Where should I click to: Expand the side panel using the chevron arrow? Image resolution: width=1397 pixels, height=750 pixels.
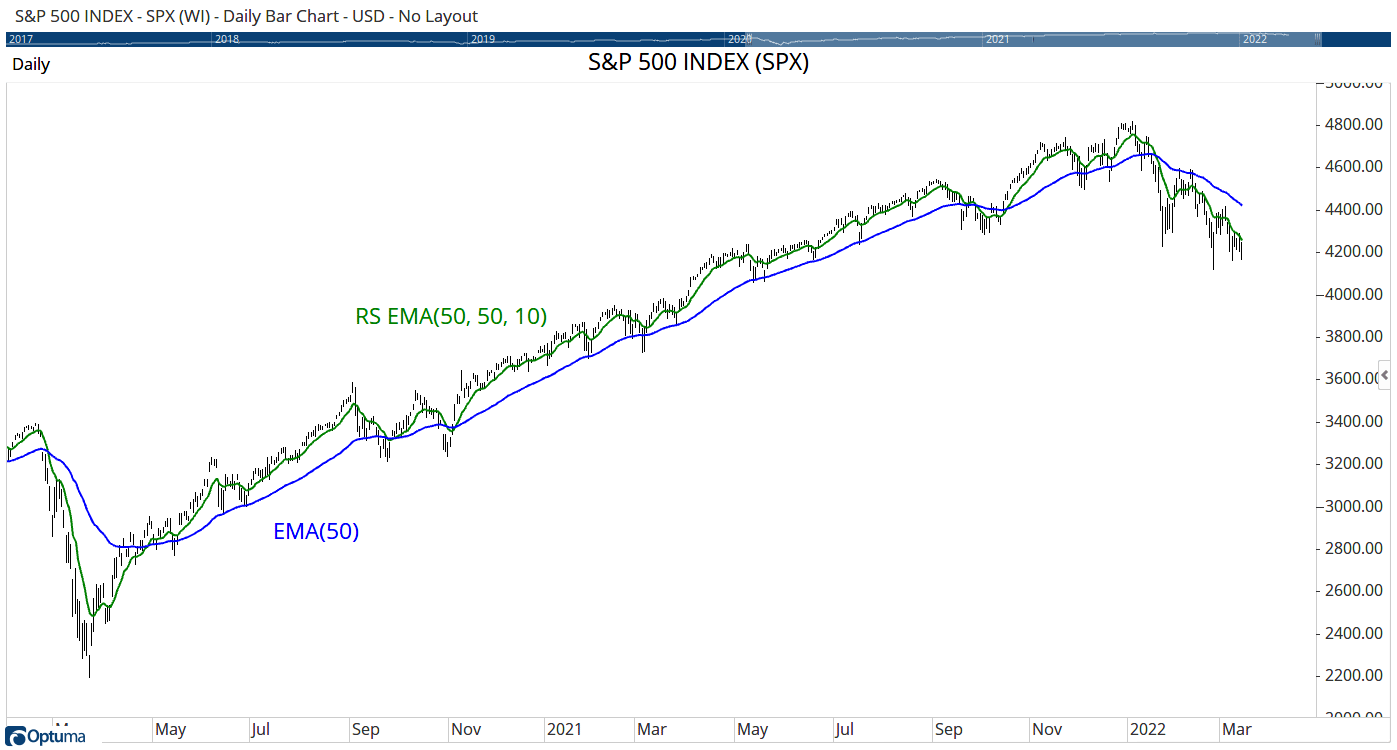click(x=1385, y=374)
